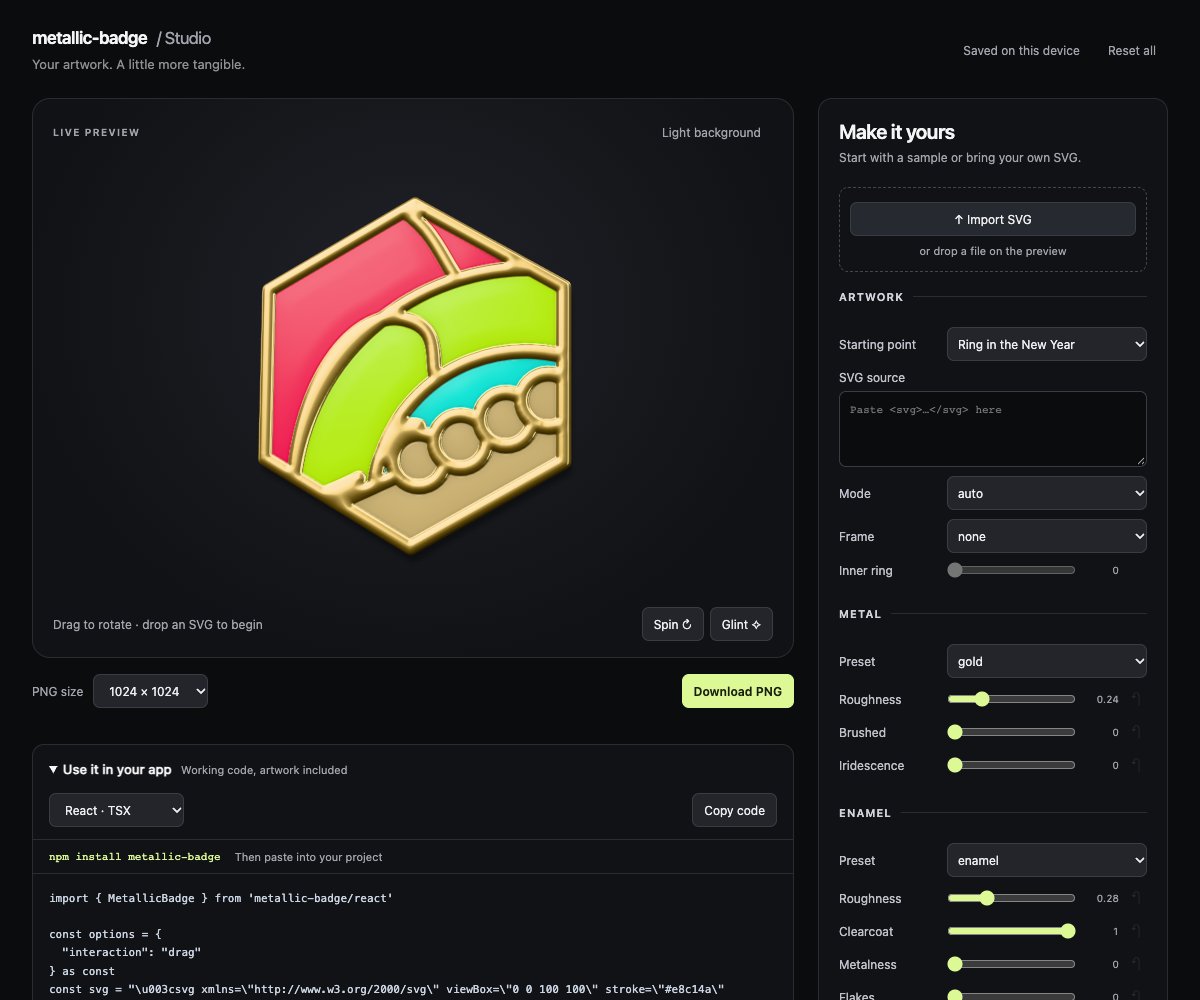Click the Brushed slider

pyautogui.click(x=1011, y=732)
